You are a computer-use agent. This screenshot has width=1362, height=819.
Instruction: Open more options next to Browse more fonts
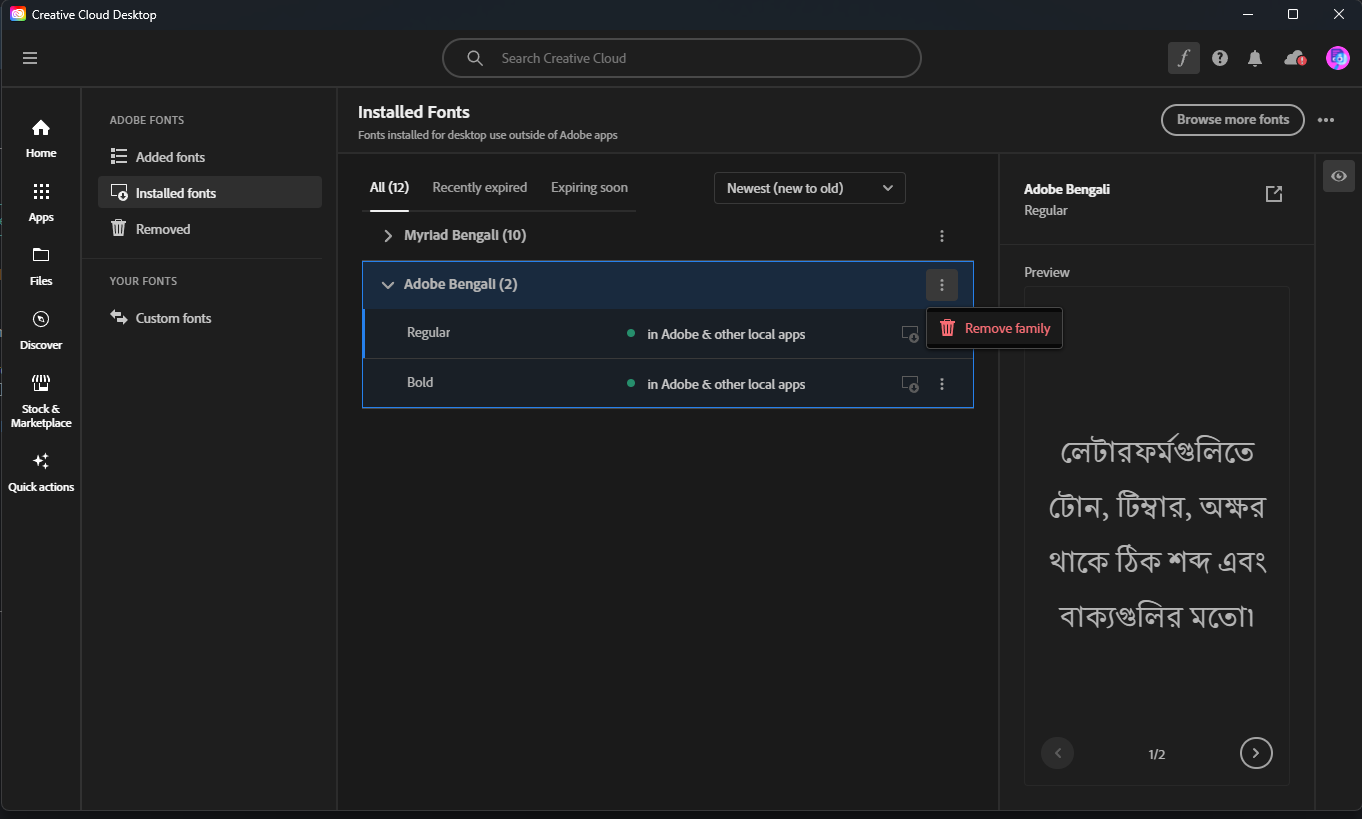[1326, 120]
